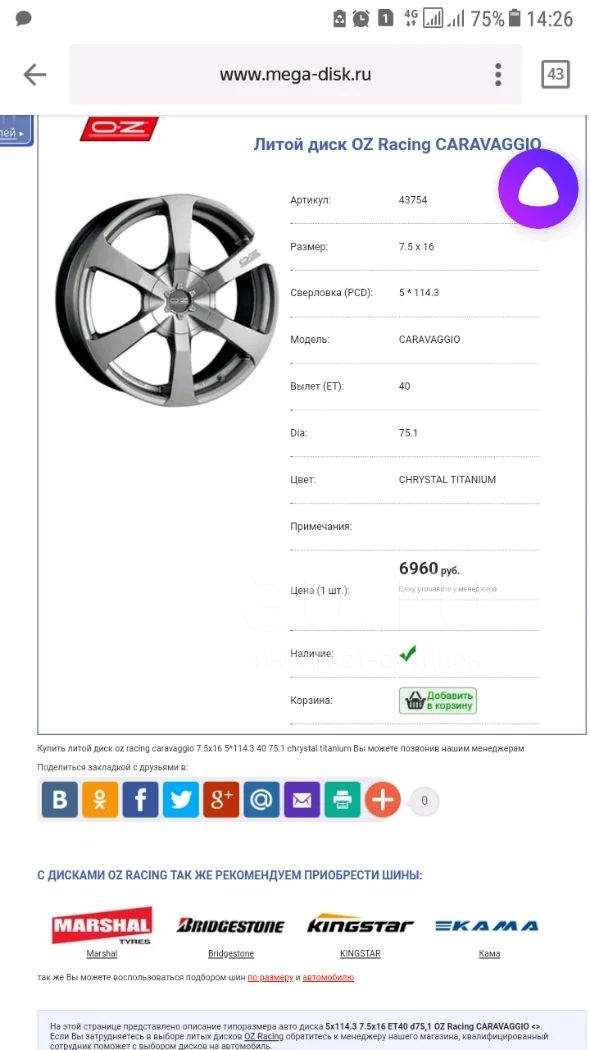Open Bridgestone tyres link
Viewport: 590px width, 1050px height.
(231, 954)
